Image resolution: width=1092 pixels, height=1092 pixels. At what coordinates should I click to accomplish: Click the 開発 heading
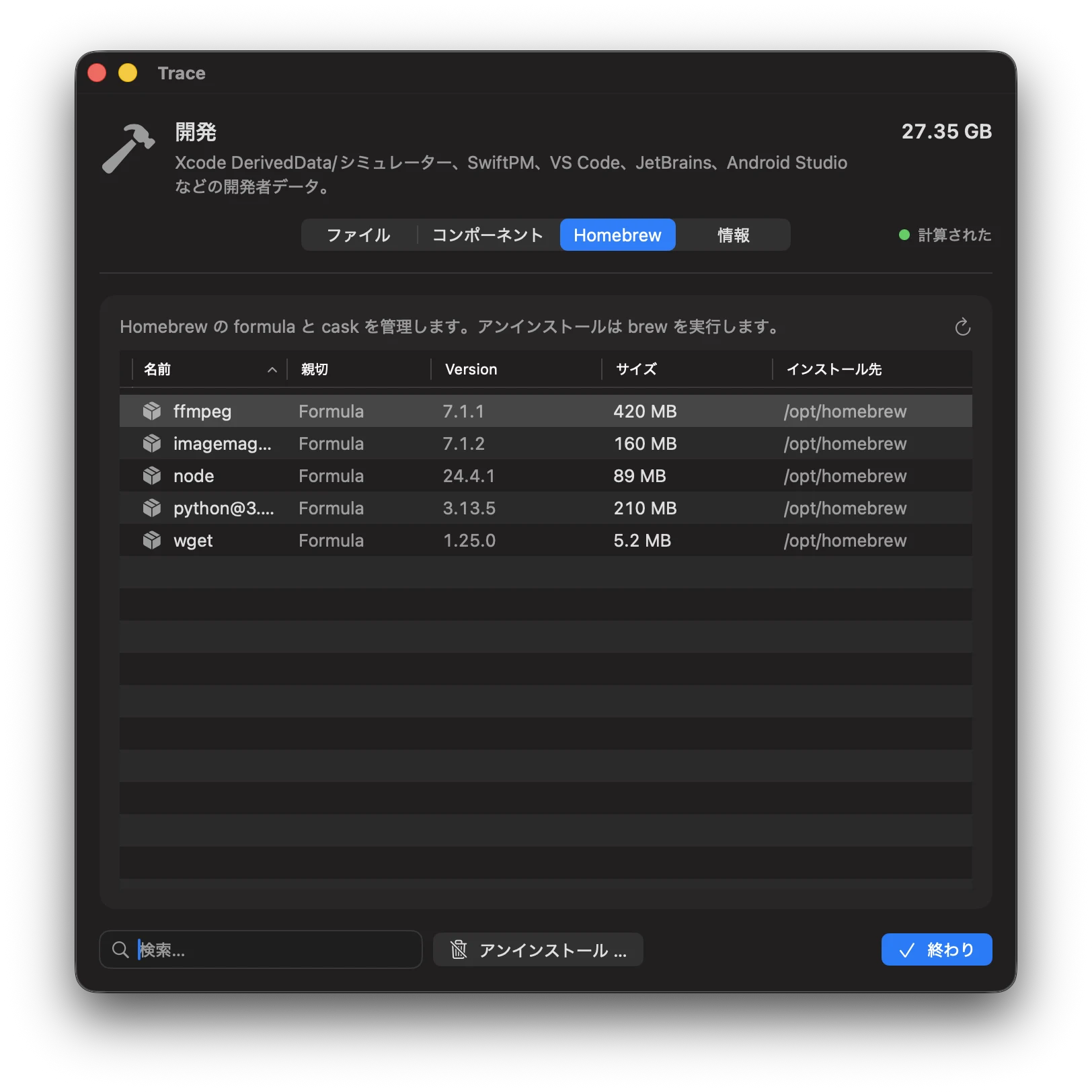pyautogui.click(x=196, y=132)
